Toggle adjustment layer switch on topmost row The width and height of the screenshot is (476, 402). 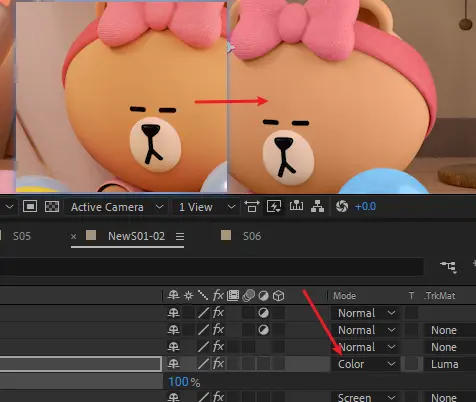(263, 313)
